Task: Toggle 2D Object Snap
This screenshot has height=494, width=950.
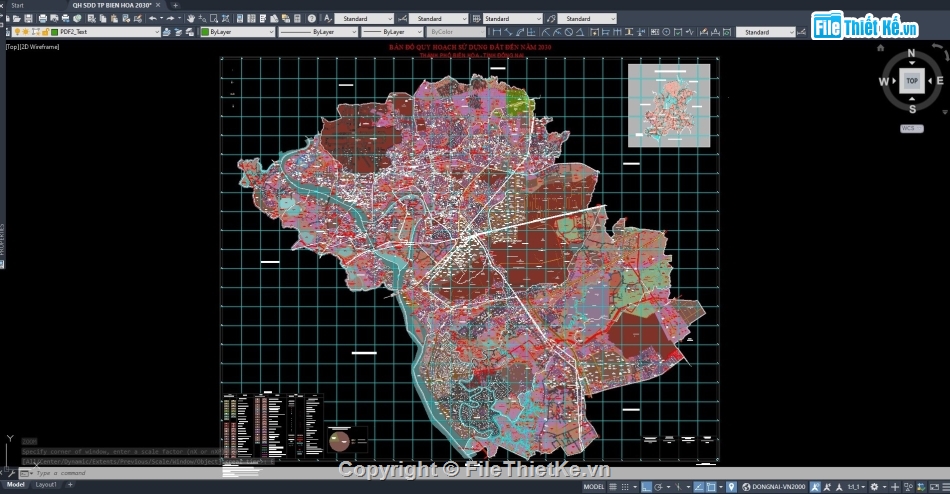Action: (x=711, y=487)
